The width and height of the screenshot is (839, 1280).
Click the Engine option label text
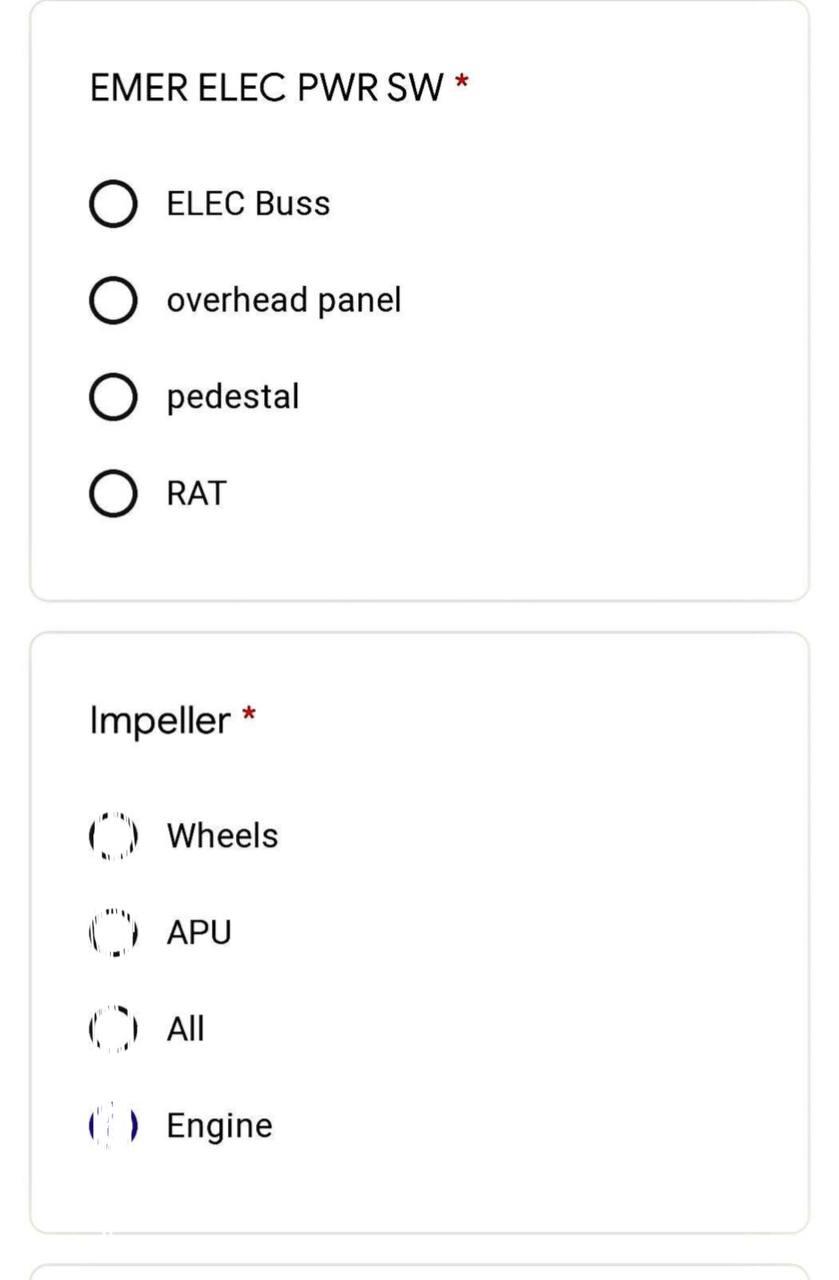[220, 1124]
